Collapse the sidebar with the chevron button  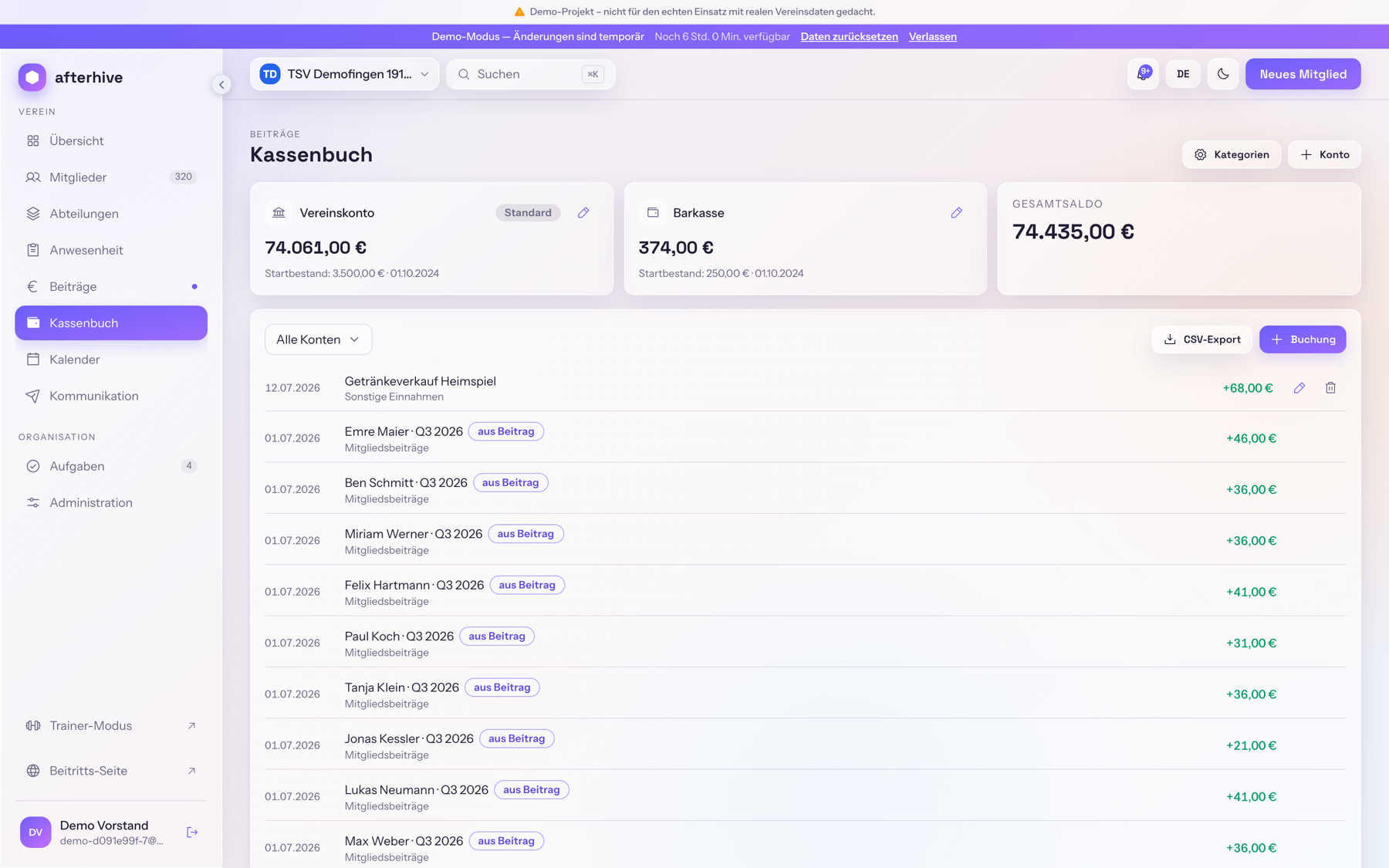221,85
